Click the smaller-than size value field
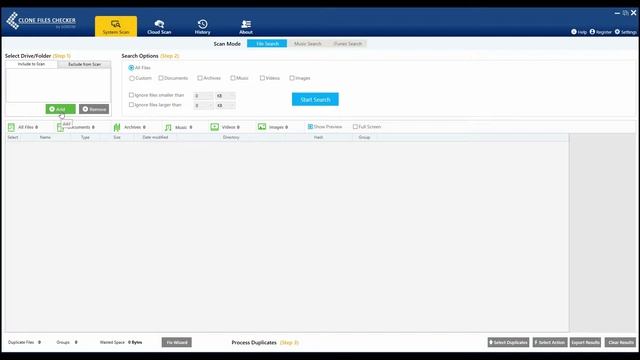 203,96
